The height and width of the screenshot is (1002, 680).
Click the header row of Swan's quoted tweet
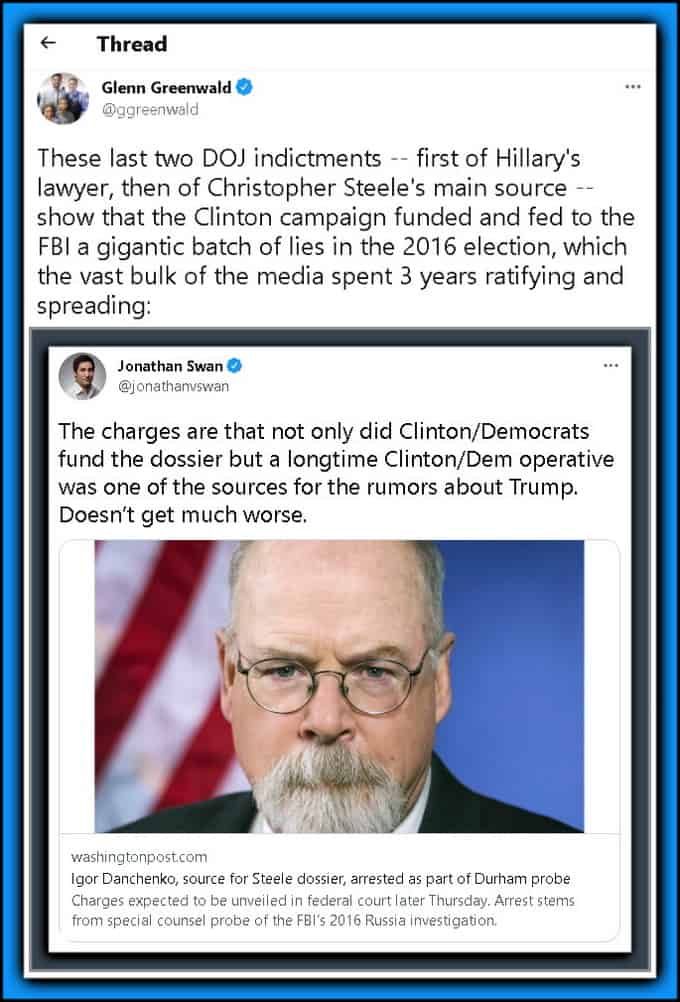[x=339, y=376]
